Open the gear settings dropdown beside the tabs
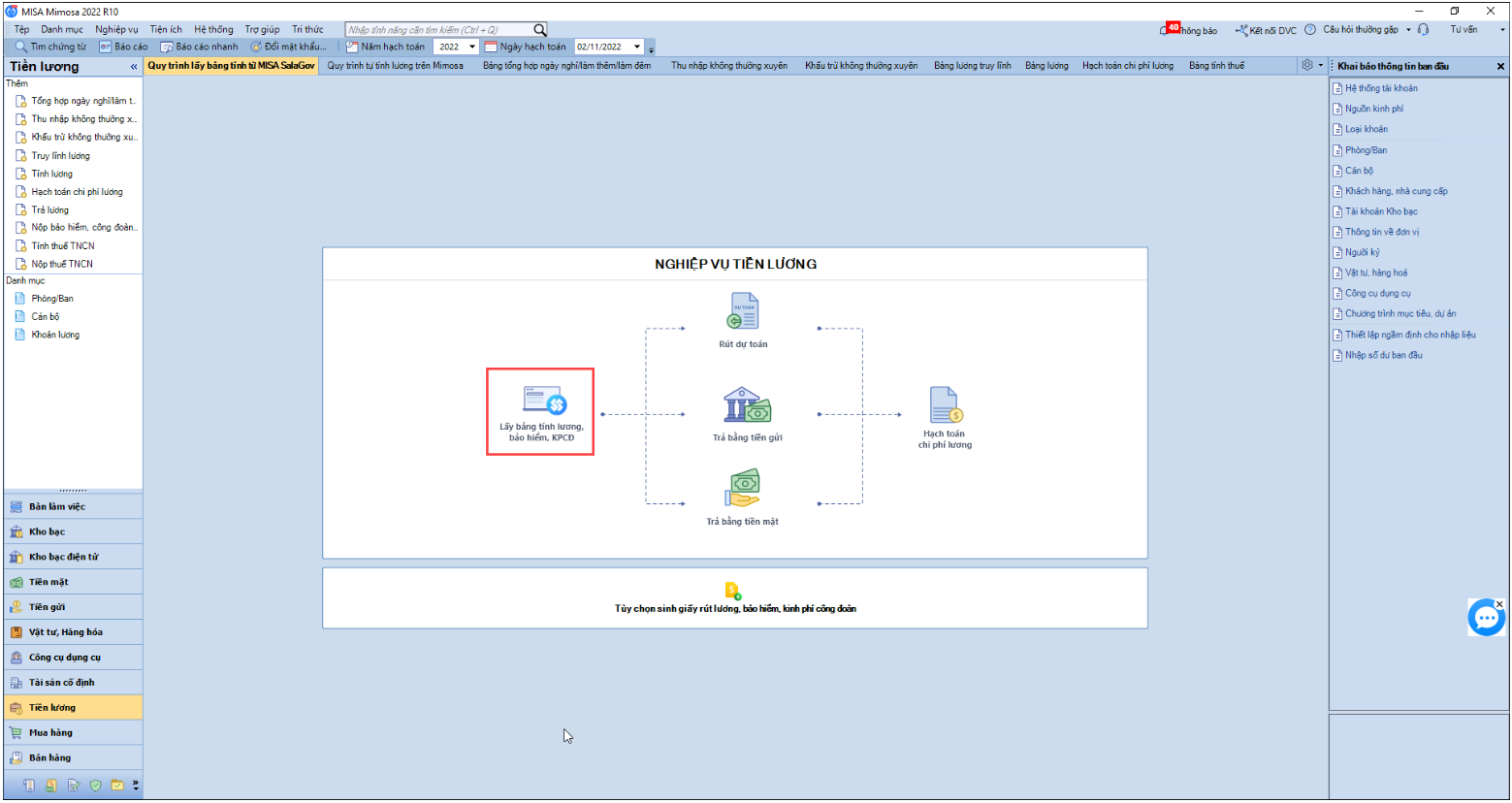1512x803 pixels. coord(1311,65)
